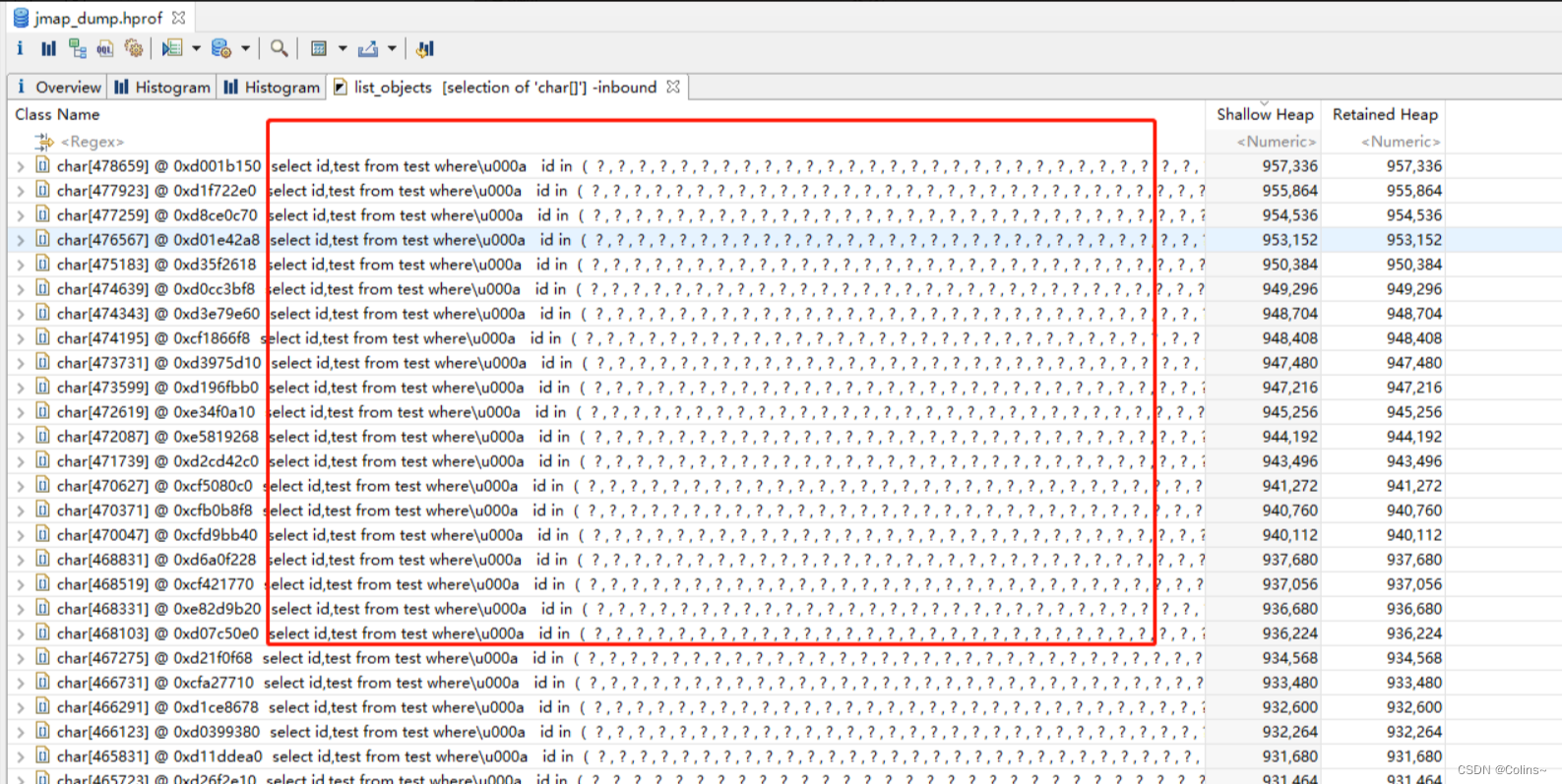Close the list_objects inbound tab
1562x784 pixels.
tap(673, 87)
